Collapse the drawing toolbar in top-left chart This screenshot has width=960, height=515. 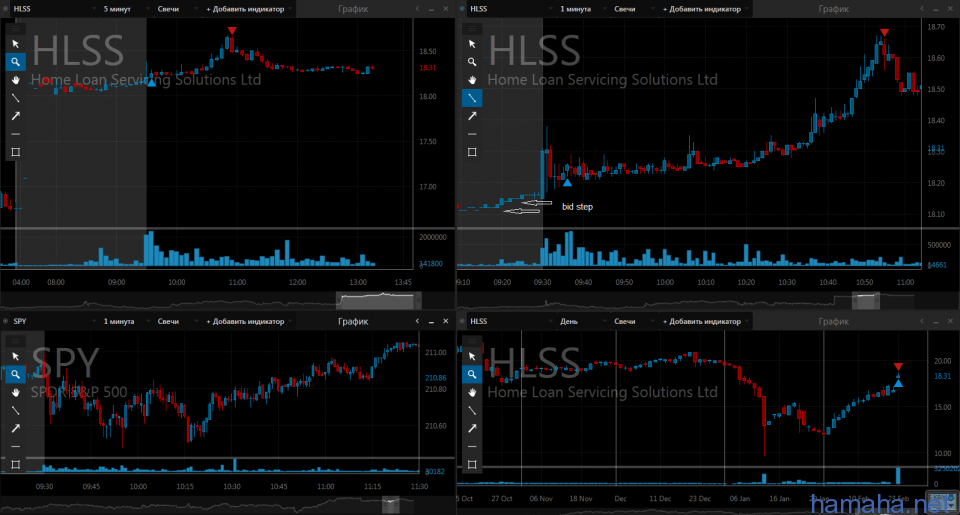(x=15, y=29)
